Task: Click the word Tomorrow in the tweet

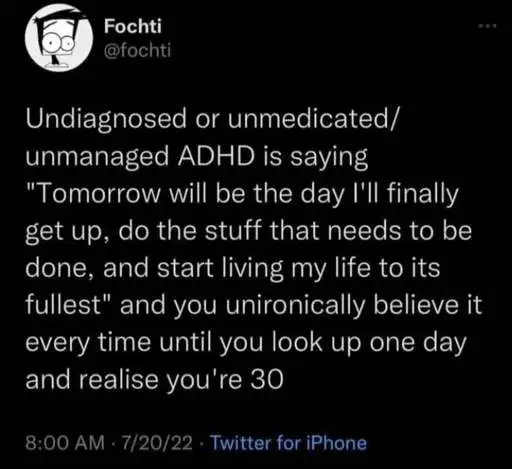Action: click(x=100, y=194)
